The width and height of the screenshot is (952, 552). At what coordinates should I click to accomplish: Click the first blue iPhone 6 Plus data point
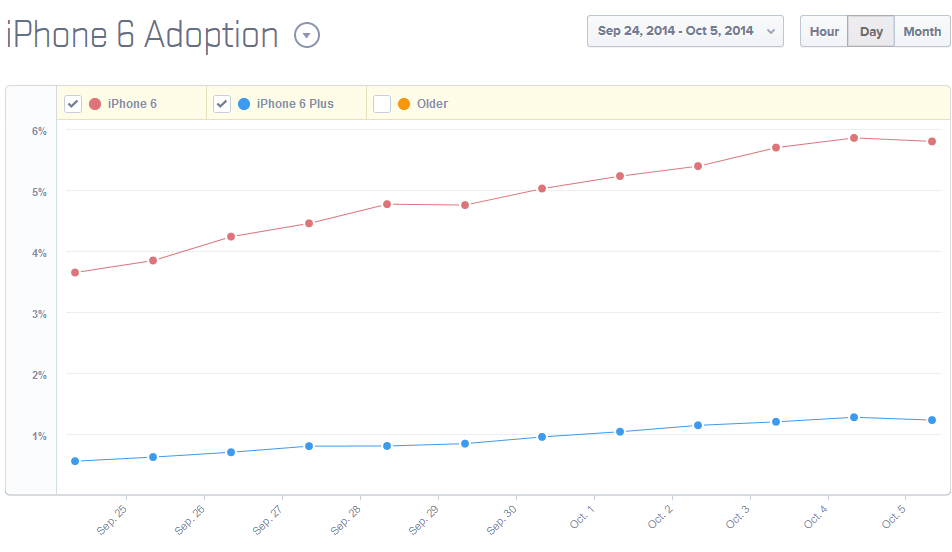pyautogui.click(x=75, y=461)
